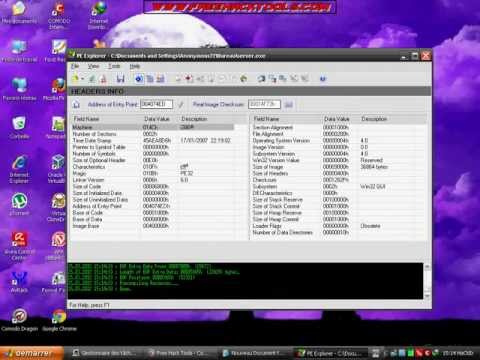
Task: Open the uTorrent desktop icon
Action: click(19, 204)
